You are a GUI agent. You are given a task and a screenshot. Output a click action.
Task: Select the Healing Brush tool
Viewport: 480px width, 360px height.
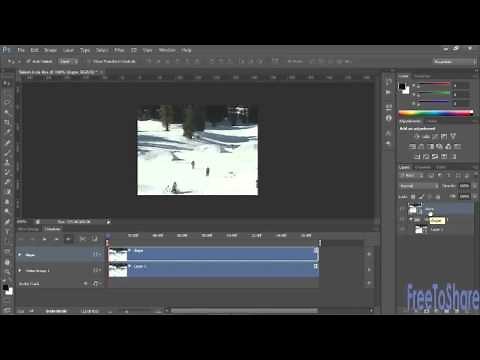tap(7, 143)
